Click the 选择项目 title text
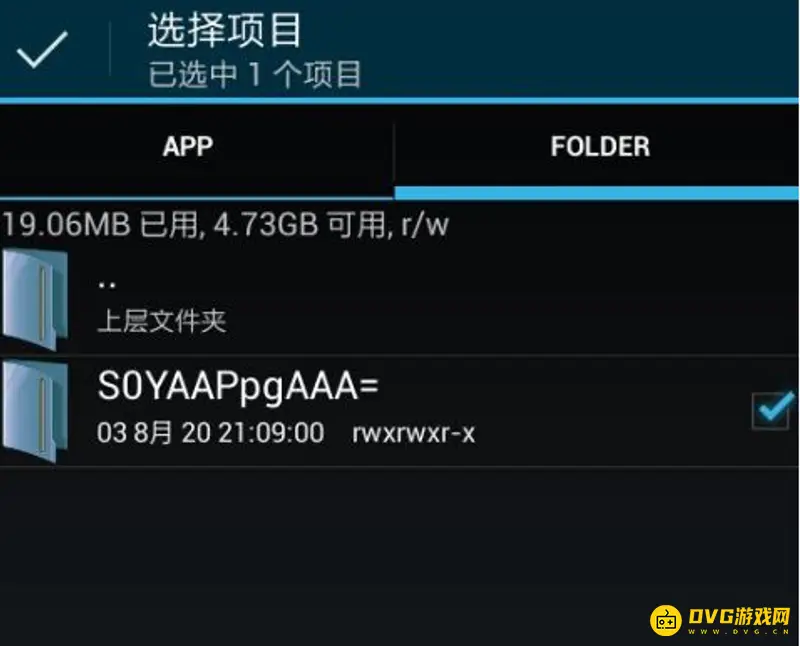 (224, 30)
